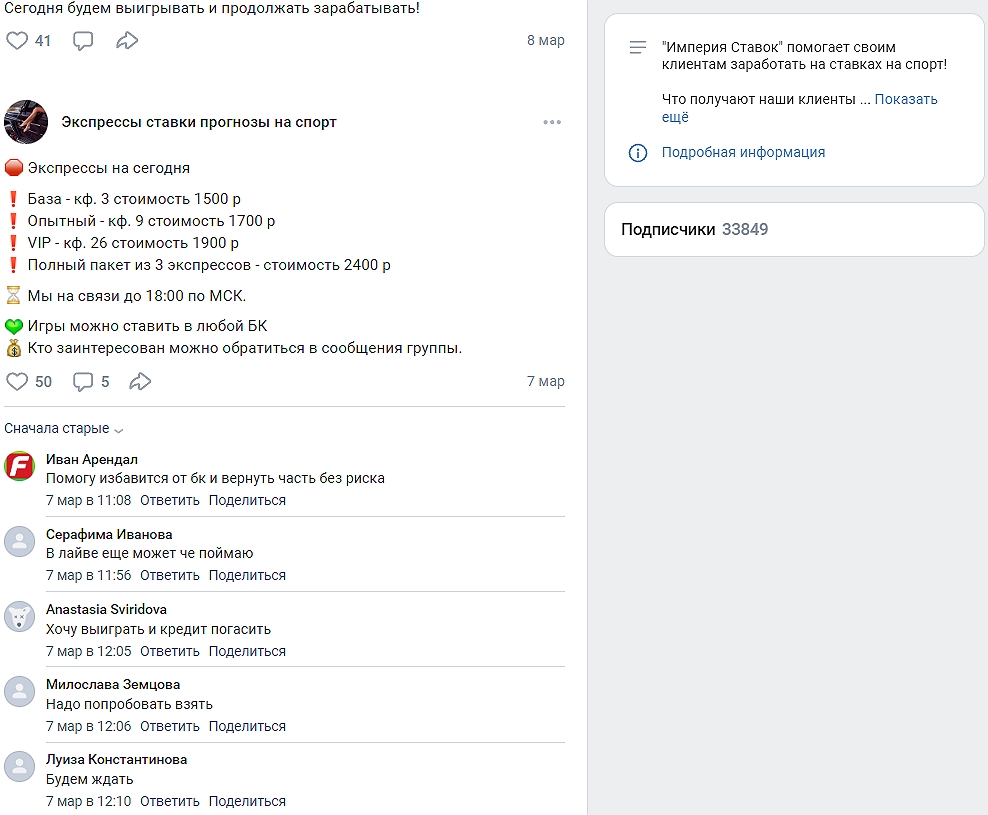Image resolution: width=988 pixels, height=815 pixels.
Task: Open the group avatar thumbnail
Action: (x=26, y=122)
